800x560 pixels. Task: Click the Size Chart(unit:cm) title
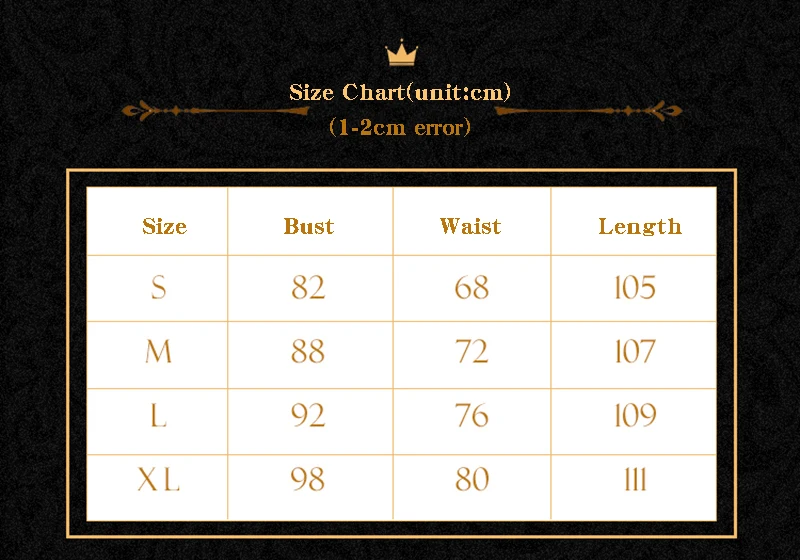point(400,93)
